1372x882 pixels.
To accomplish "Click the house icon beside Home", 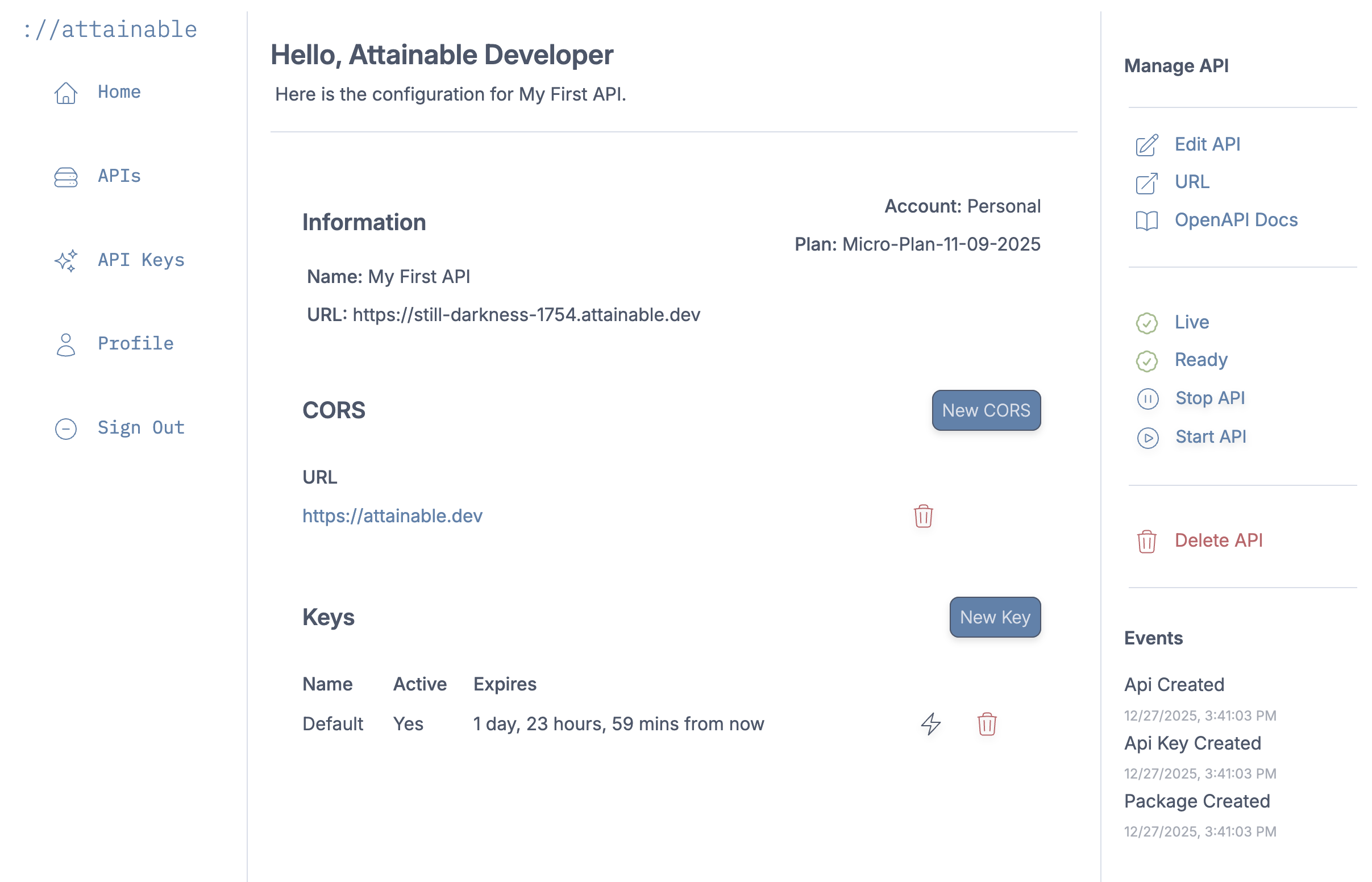I will pos(66,93).
